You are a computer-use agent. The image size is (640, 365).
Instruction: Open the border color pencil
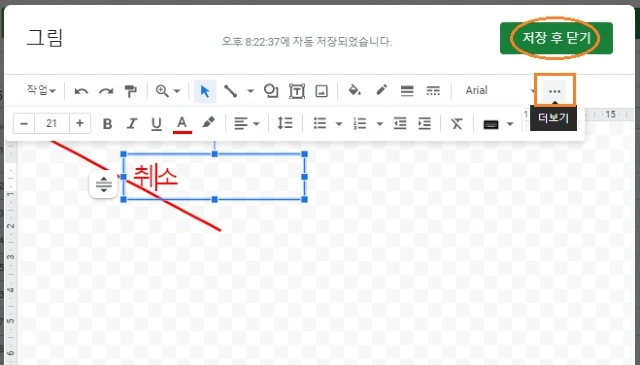381,90
